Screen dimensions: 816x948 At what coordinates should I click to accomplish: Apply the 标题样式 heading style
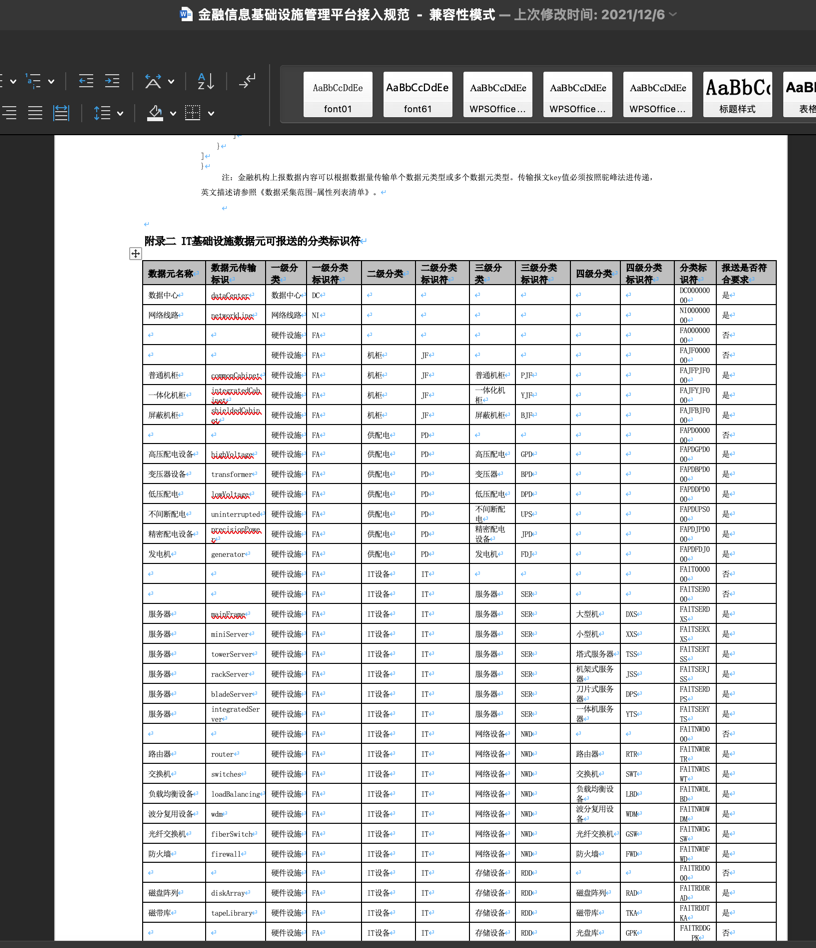pyautogui.click(x=737, y=94)
